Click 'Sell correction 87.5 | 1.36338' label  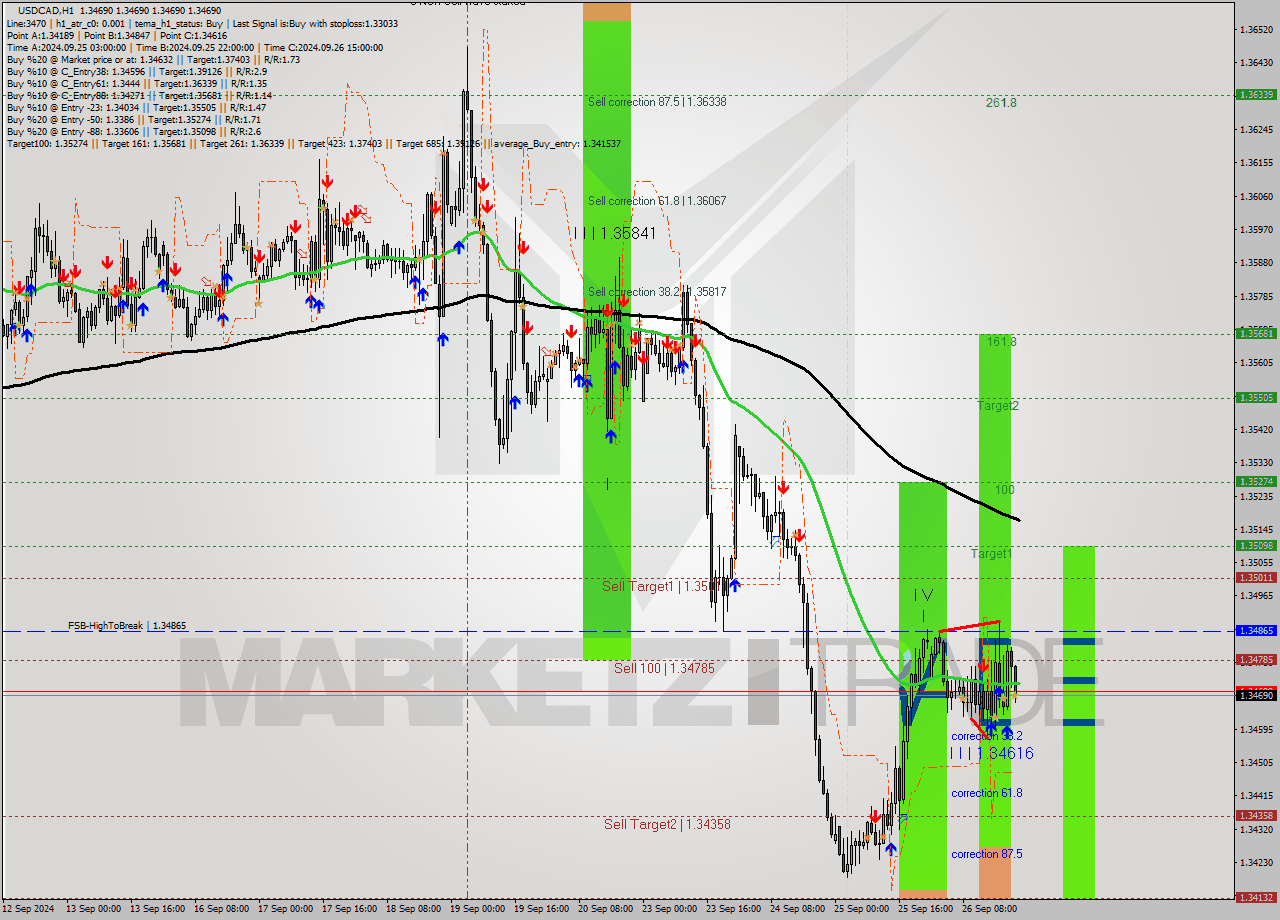(657, 102)
